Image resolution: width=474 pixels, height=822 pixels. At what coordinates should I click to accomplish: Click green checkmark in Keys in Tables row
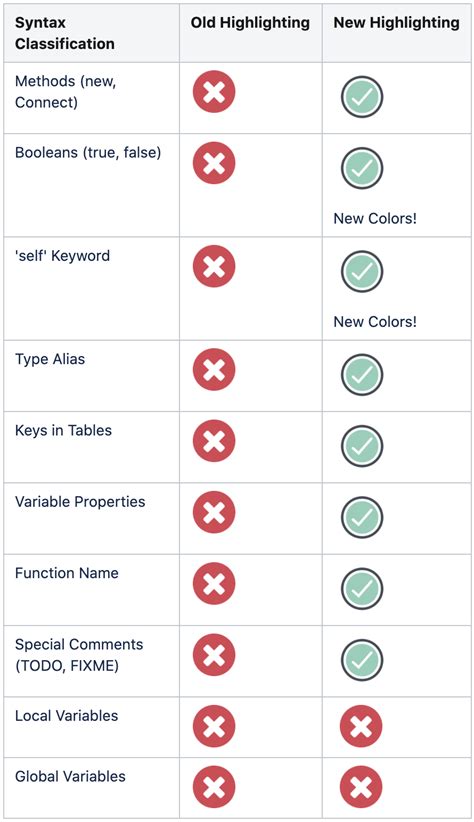pos(362,446)
